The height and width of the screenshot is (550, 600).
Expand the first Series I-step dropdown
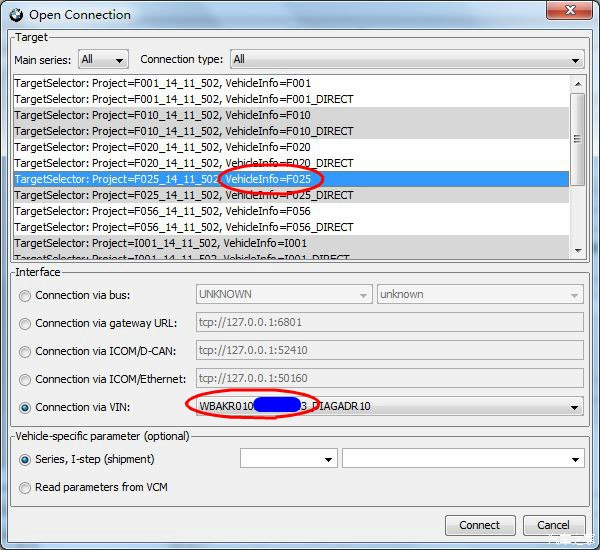(288, 459)
